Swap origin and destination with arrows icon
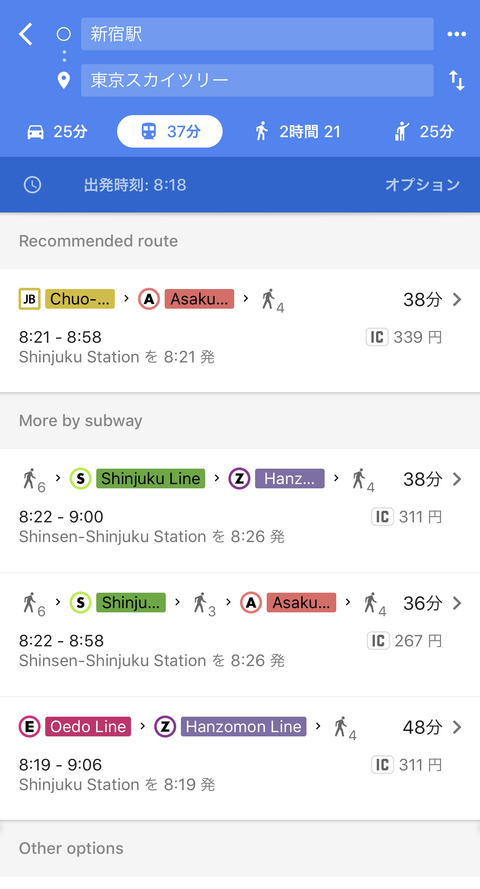 457,80
